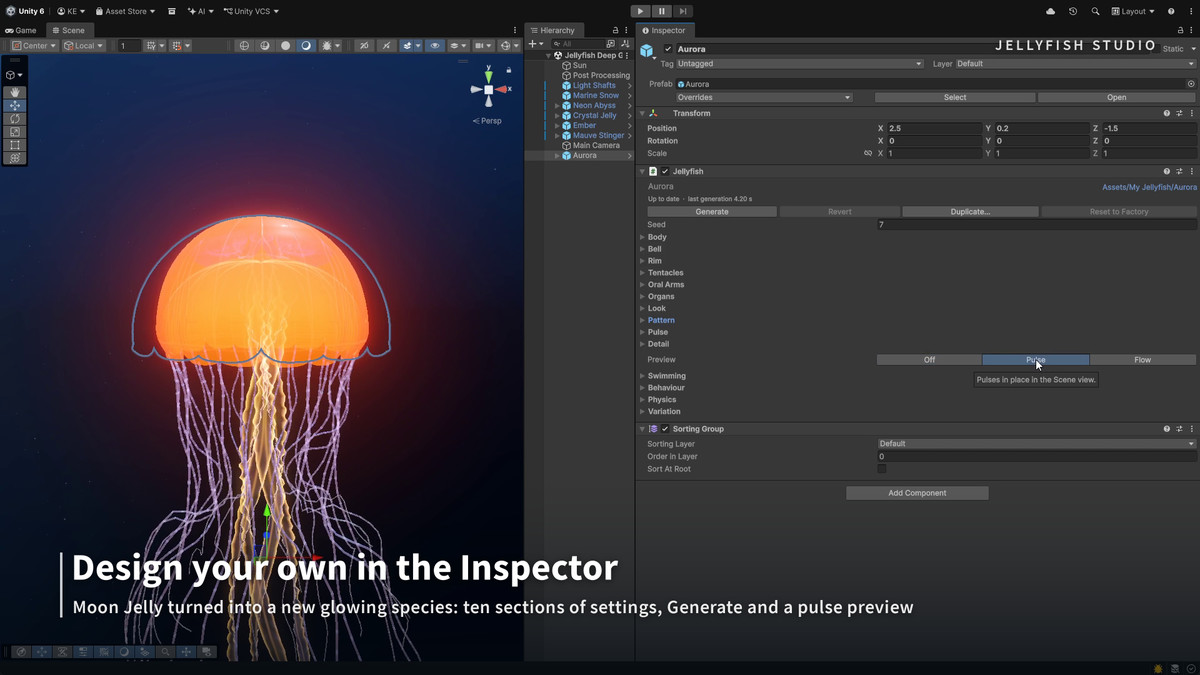
Task: Click the Hierarchy add plus button
Action: pyautogui.click(x=533, y=44)
